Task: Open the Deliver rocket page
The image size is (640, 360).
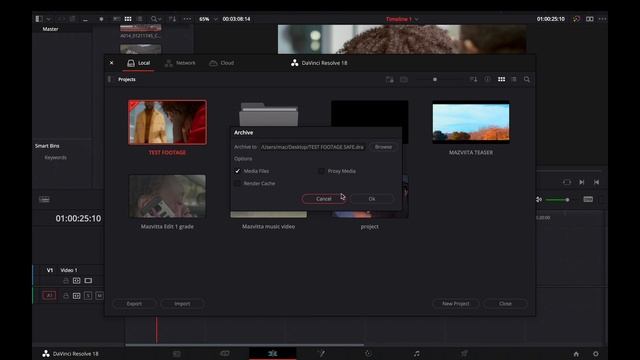Action: [x=464, y=353]
